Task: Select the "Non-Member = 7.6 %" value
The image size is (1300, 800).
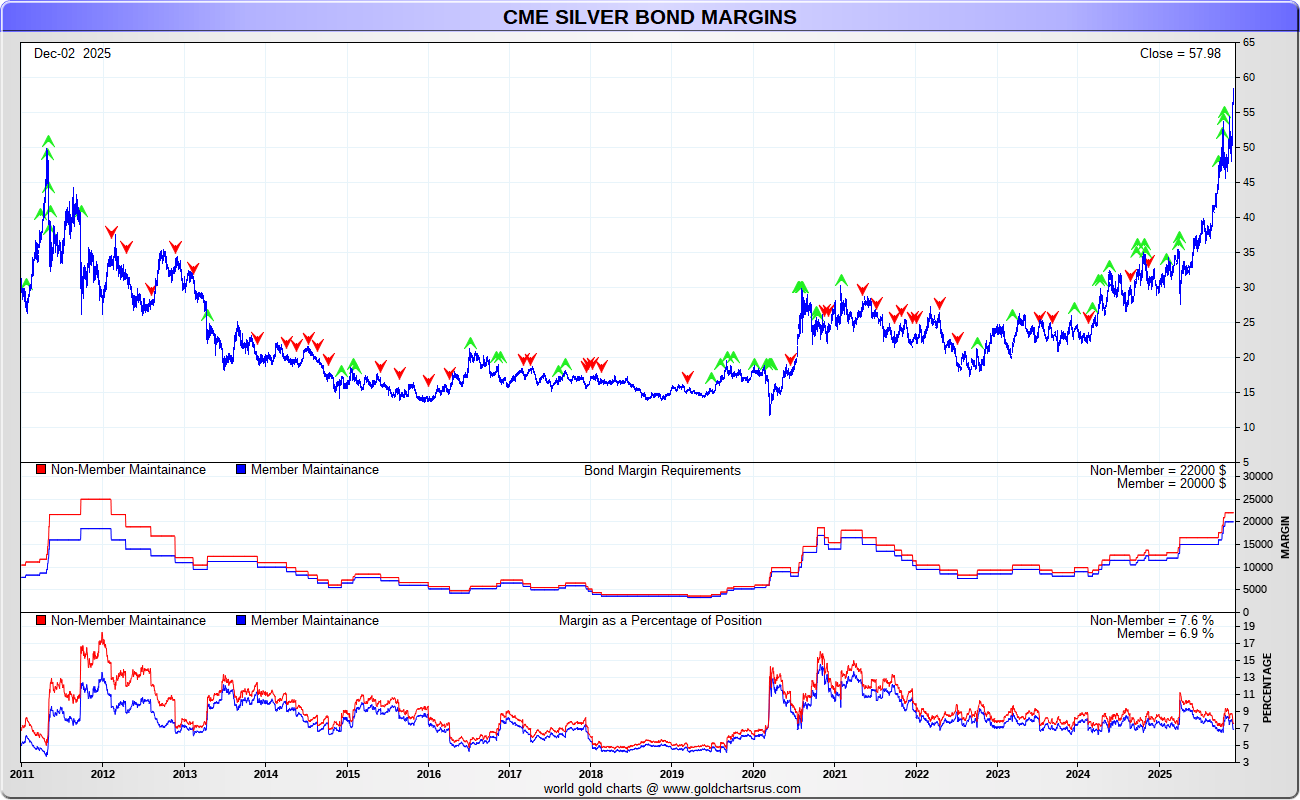Action: coord(1152,621)
